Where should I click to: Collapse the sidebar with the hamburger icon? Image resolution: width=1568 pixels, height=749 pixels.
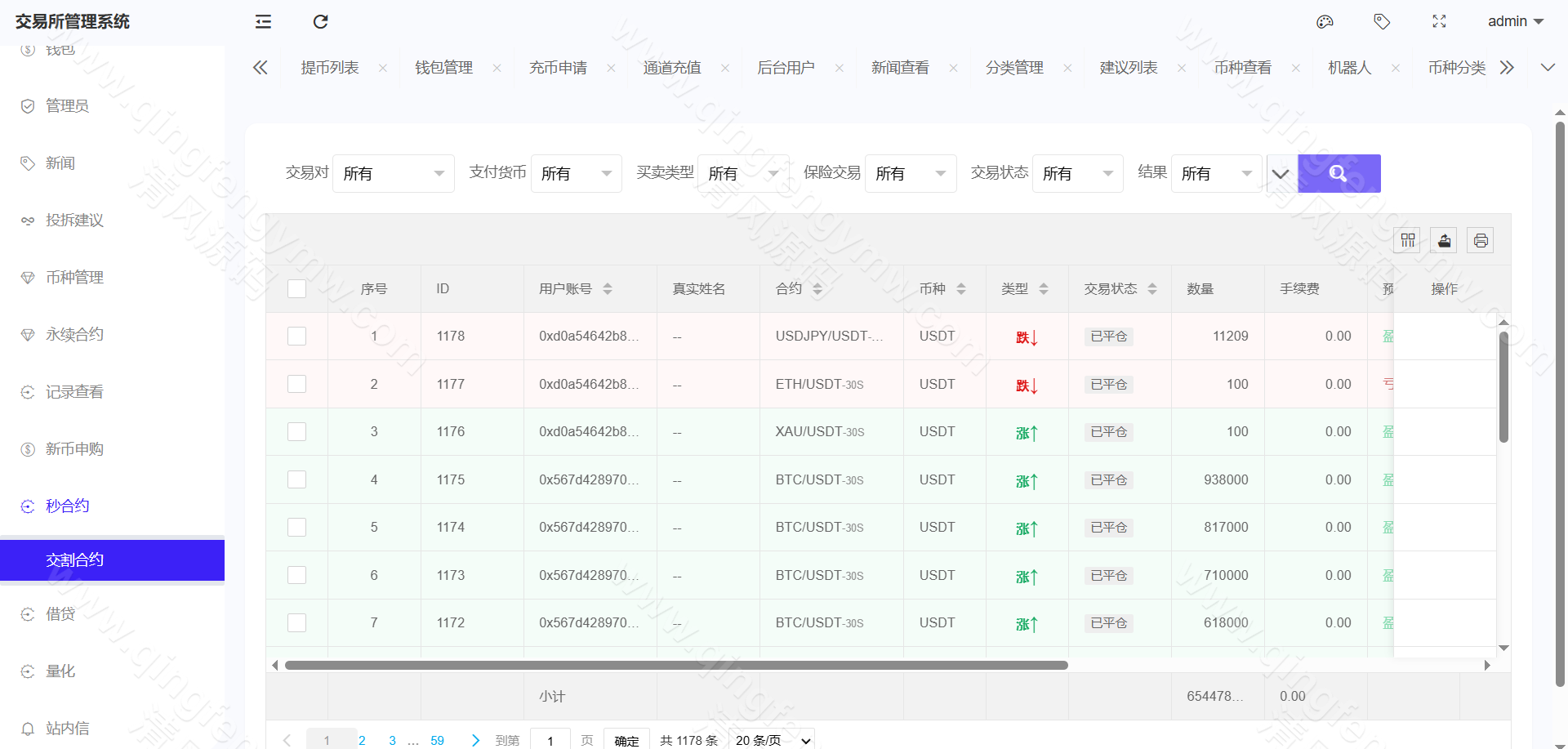(263, 21)
